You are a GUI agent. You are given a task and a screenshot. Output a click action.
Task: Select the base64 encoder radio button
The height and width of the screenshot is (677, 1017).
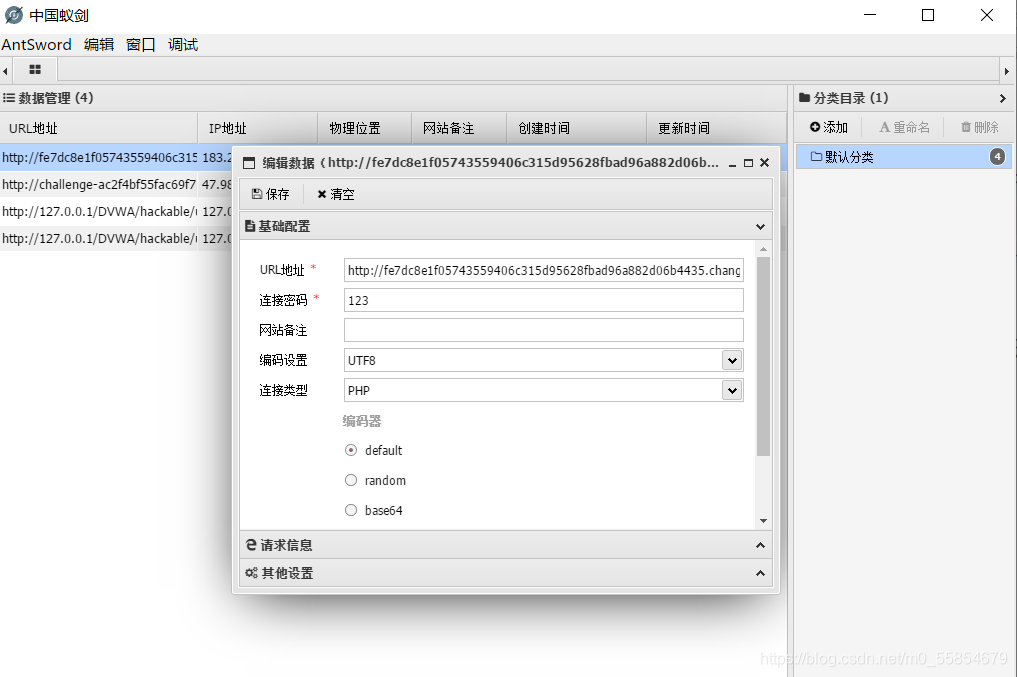coord(351,510)
